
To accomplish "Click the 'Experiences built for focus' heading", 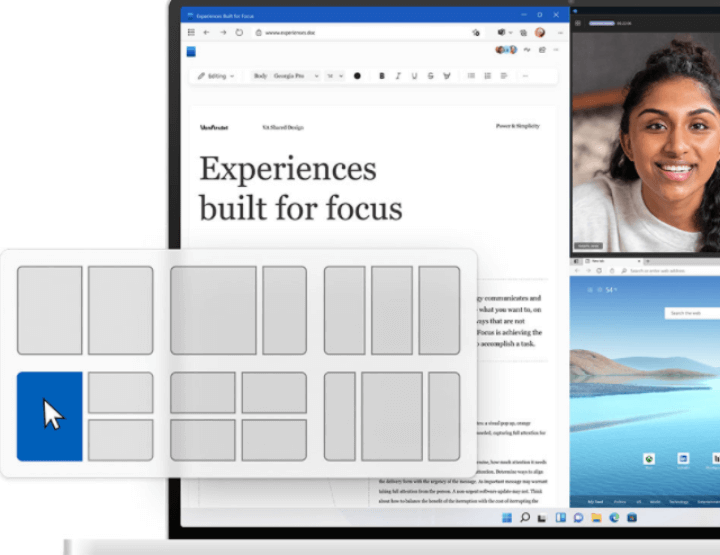I will click(x=301, y=188).
